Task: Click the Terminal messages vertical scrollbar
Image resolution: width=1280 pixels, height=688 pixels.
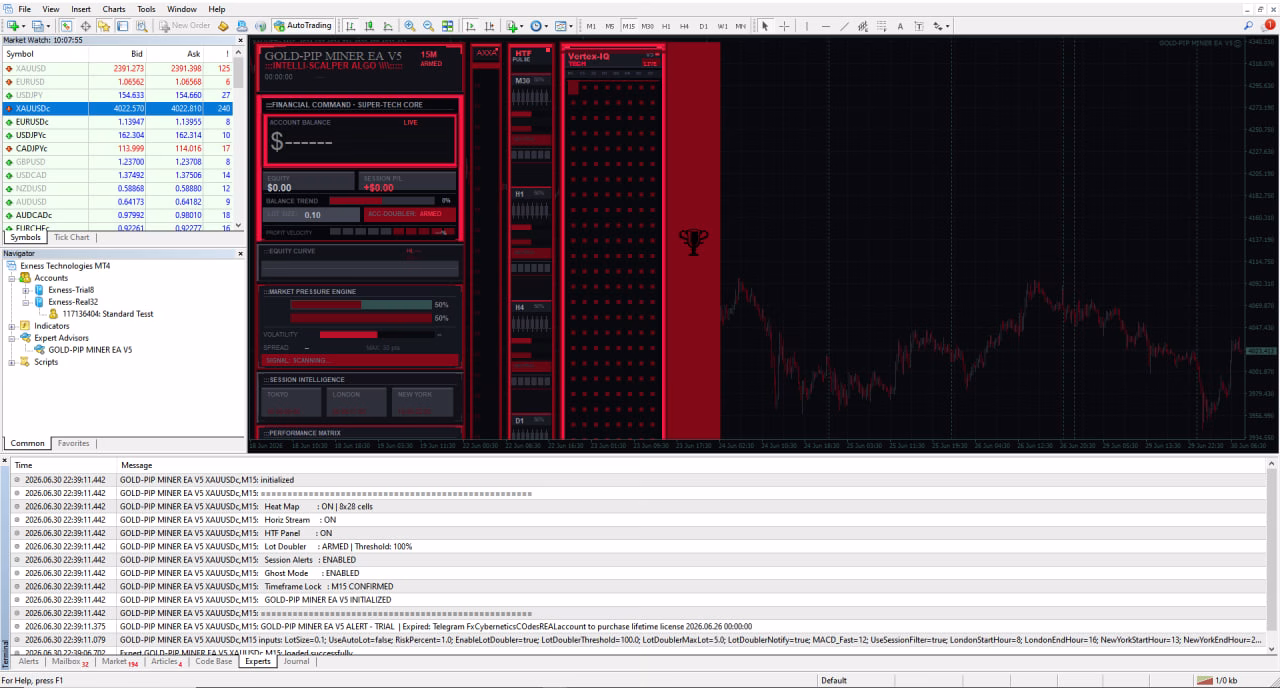Action: [x=1273, y=556]
